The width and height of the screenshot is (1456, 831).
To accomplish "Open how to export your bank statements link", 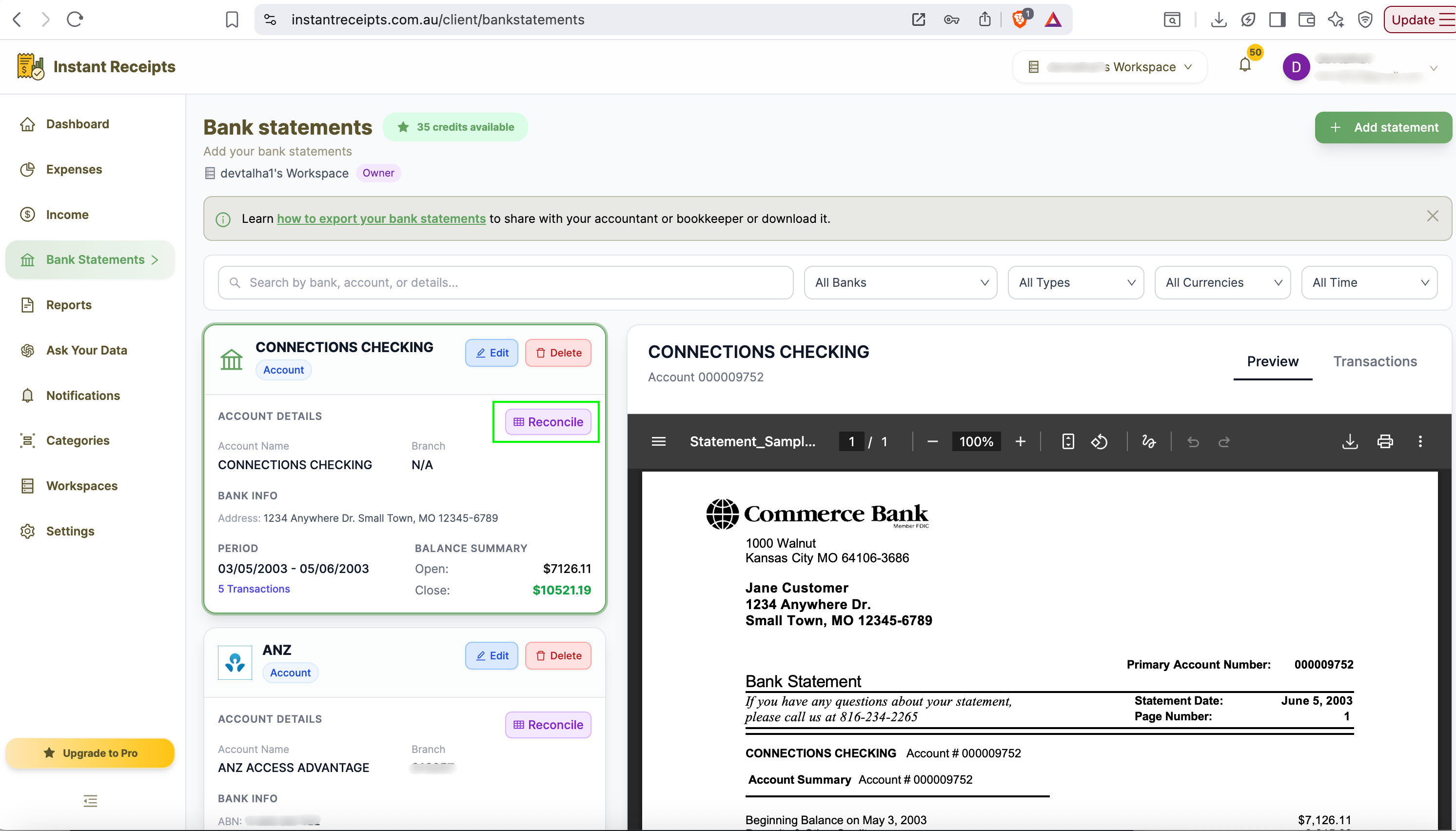I will (x=381, y=218).
